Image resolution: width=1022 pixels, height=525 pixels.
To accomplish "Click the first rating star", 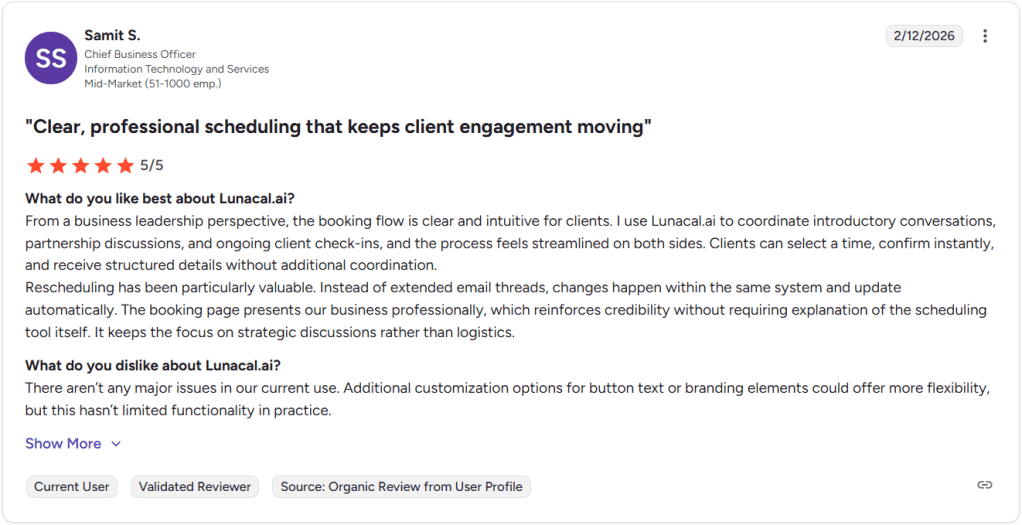I will point(36,166).
